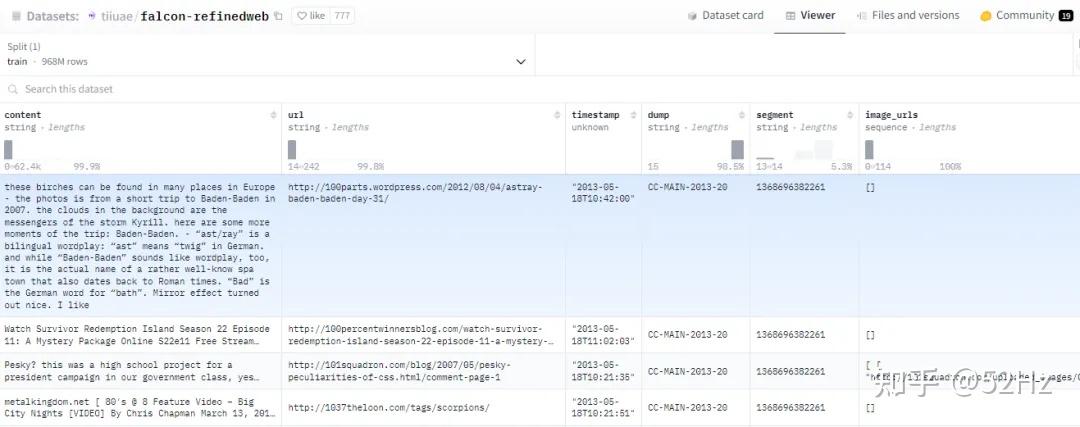
Task: Select the content length histogram bar
Action: click(9, 150)
